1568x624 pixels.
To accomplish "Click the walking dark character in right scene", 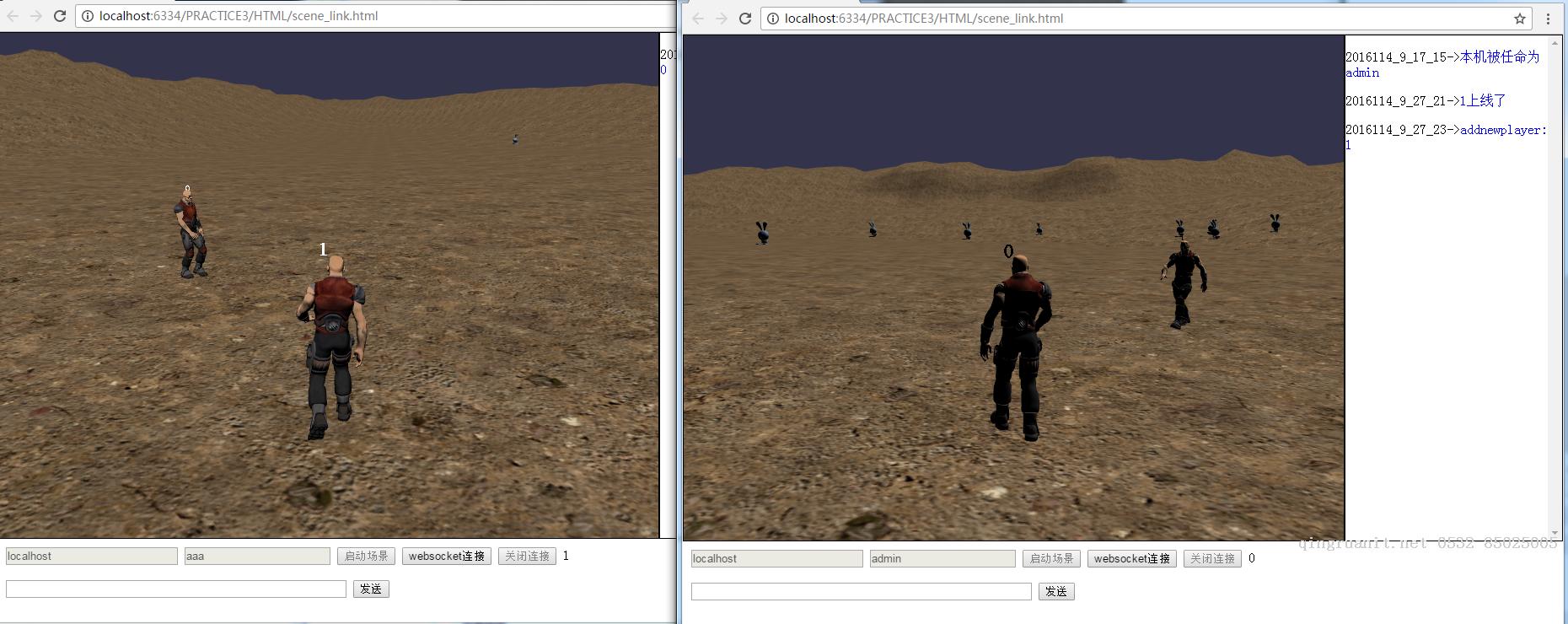I will tap(1184, 285).
